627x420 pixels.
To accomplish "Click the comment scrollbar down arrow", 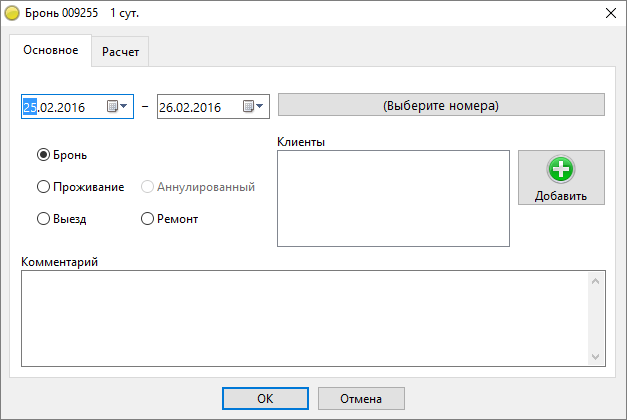I will [x=597, y=356].
